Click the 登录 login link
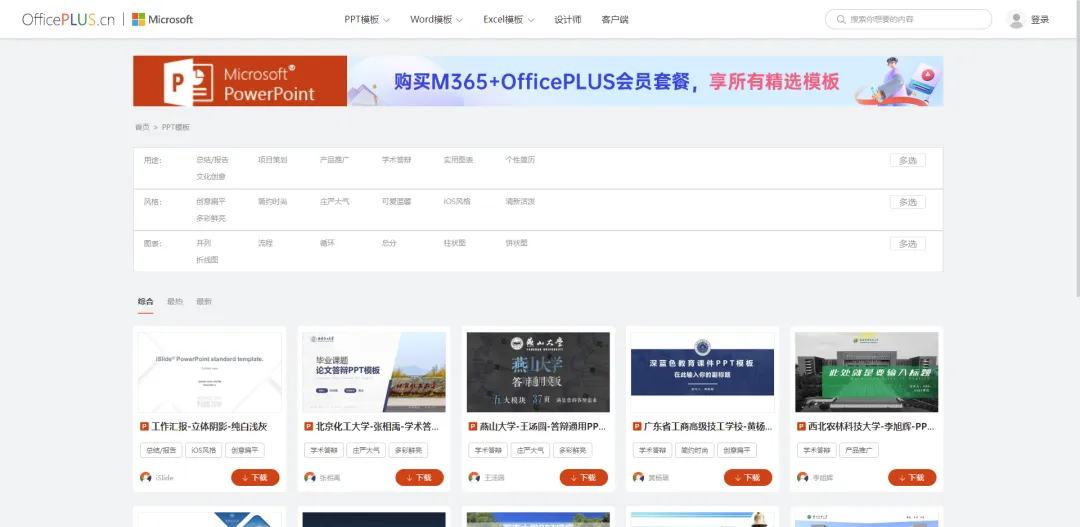Image resolution: width=1080 pixels, height=527 pixels. 1040,19
